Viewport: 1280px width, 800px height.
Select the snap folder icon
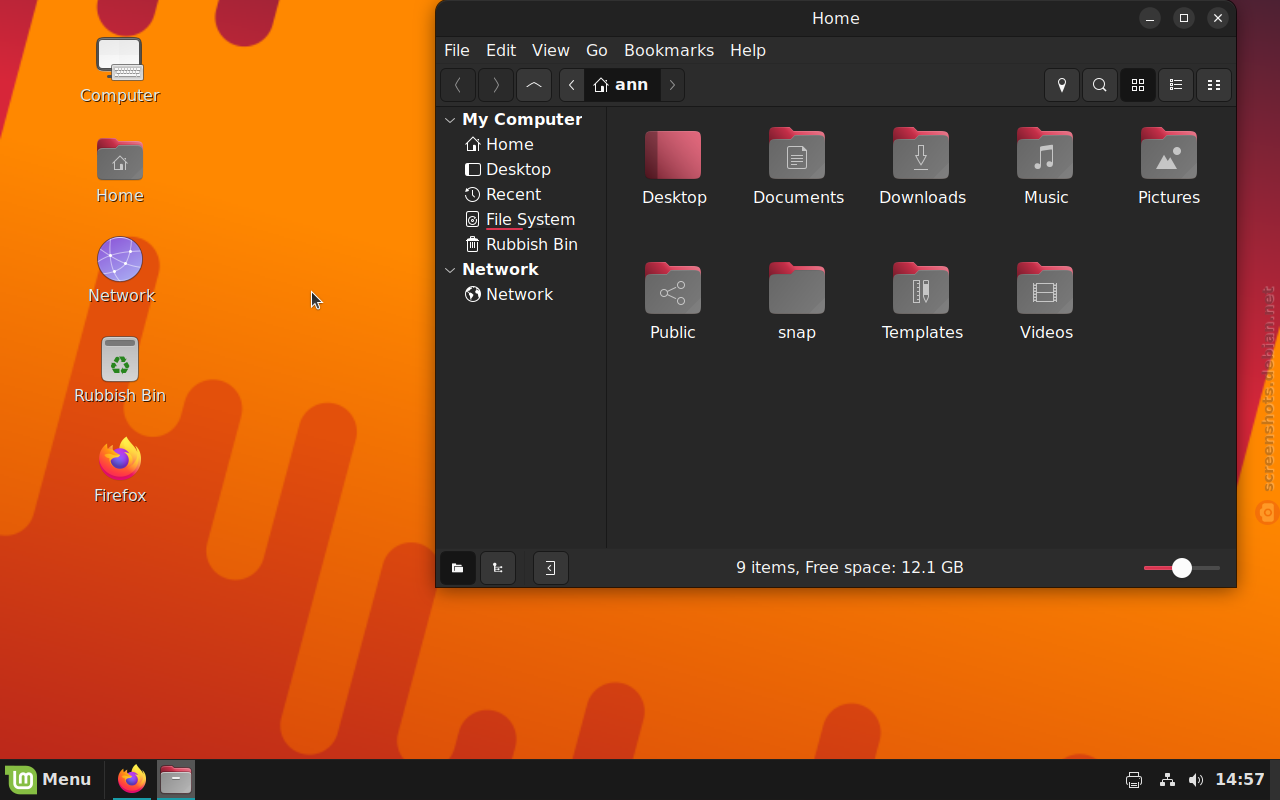click(x=797, y=289)
